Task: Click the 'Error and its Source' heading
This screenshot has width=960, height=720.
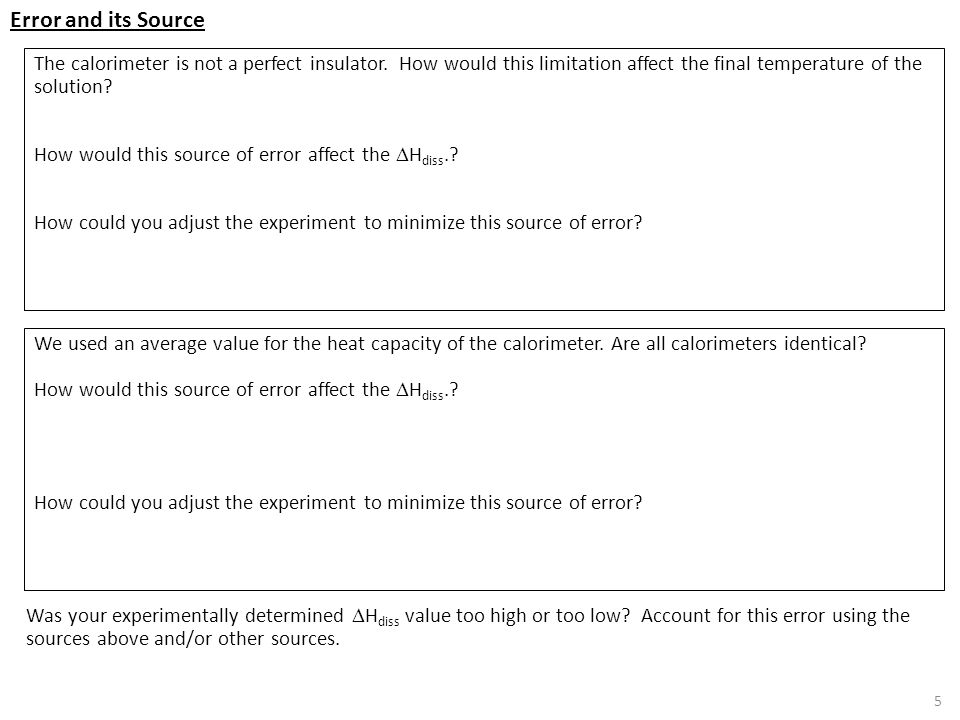Action: click(x=107, y=20)
